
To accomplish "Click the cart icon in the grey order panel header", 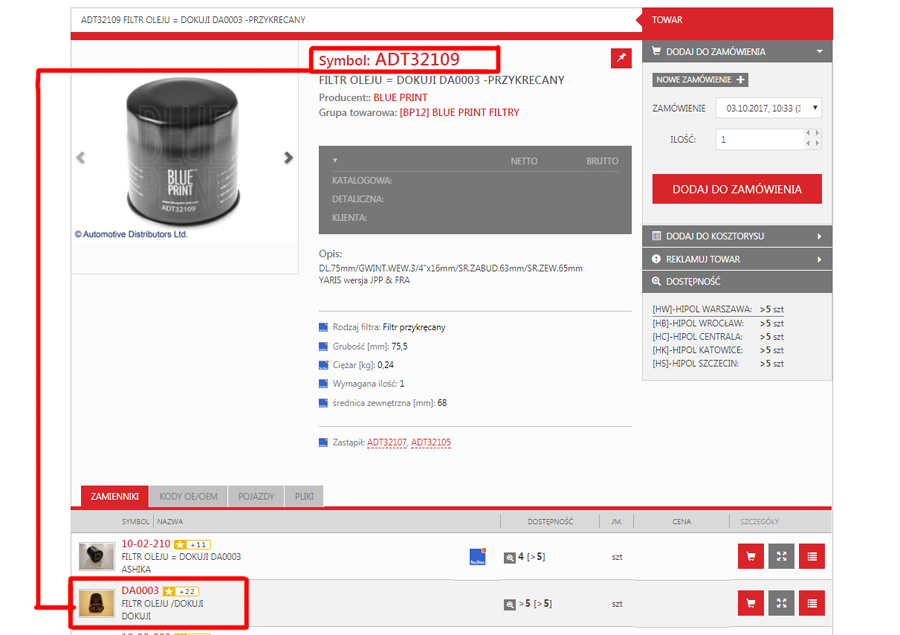I will [656, 51].
